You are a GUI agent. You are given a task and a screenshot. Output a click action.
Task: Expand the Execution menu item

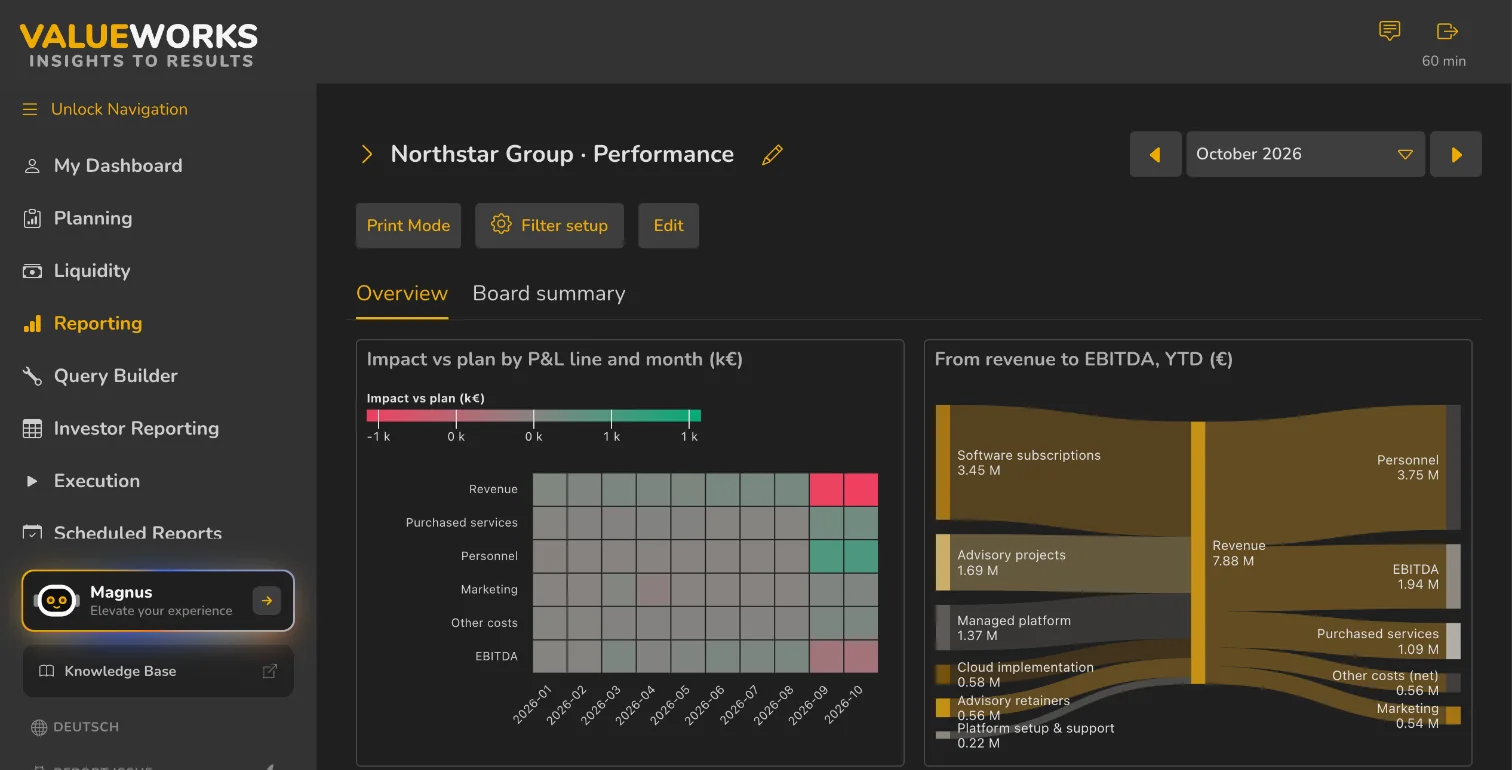pyautogui.click(x=97, y=481)
